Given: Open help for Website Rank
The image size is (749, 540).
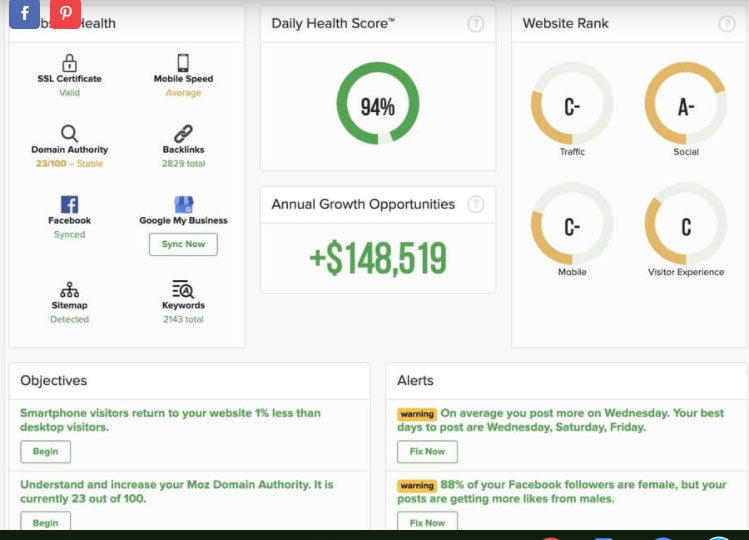Looking at the screenshot, I should coord(727,24).
